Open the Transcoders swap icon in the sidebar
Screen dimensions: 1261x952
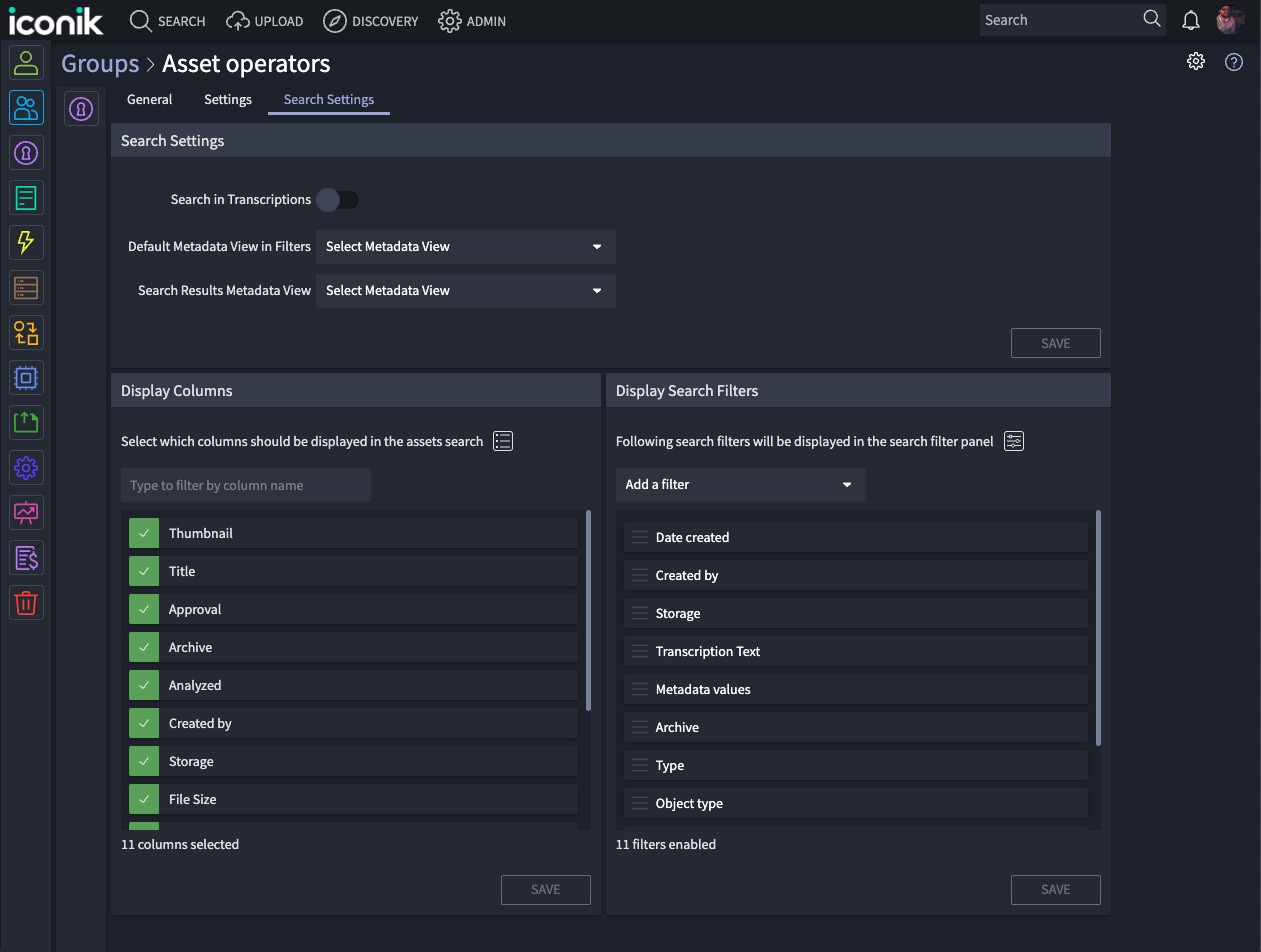(x=26, y=333)
